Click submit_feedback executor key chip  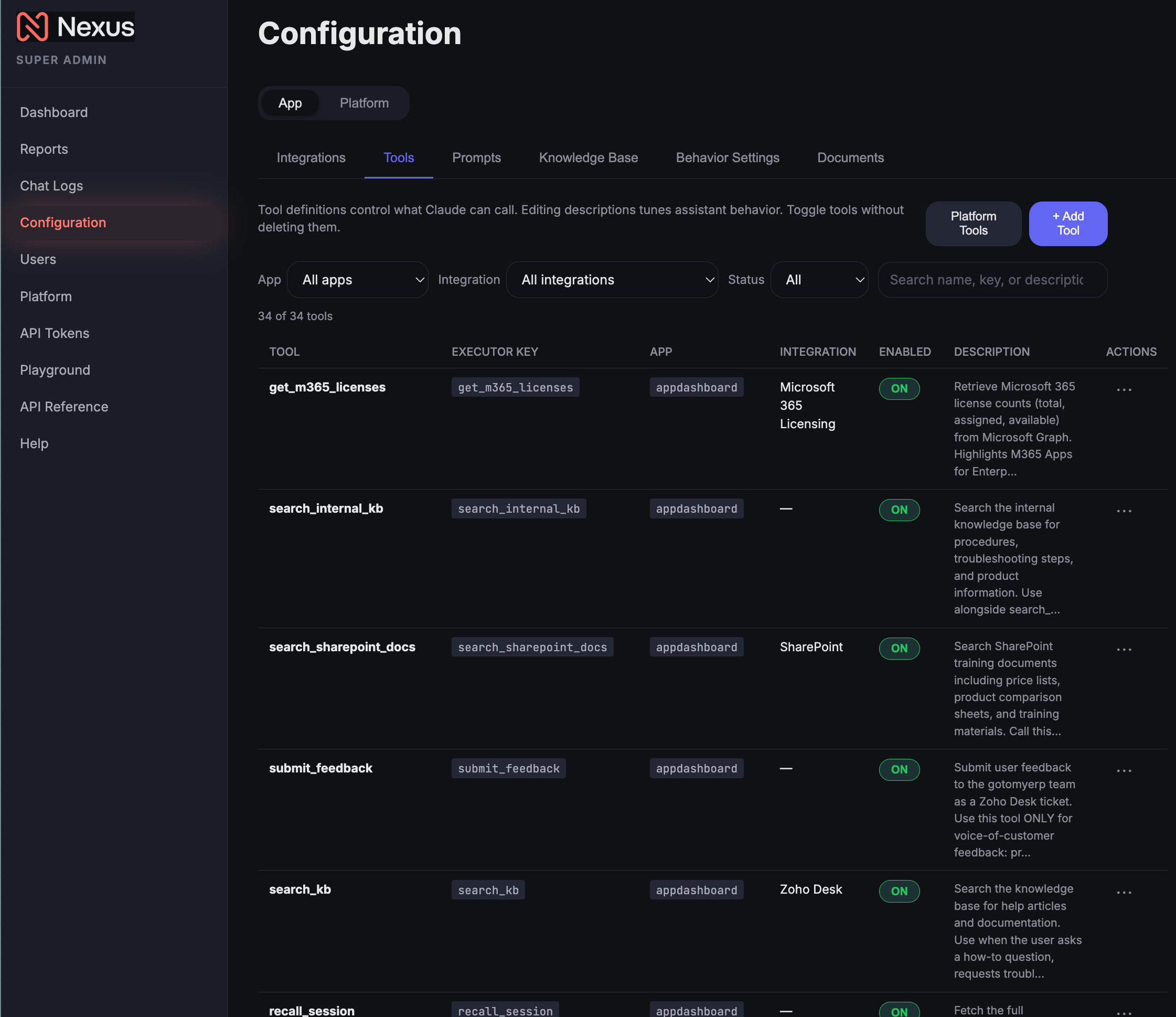tap(509, 768)
